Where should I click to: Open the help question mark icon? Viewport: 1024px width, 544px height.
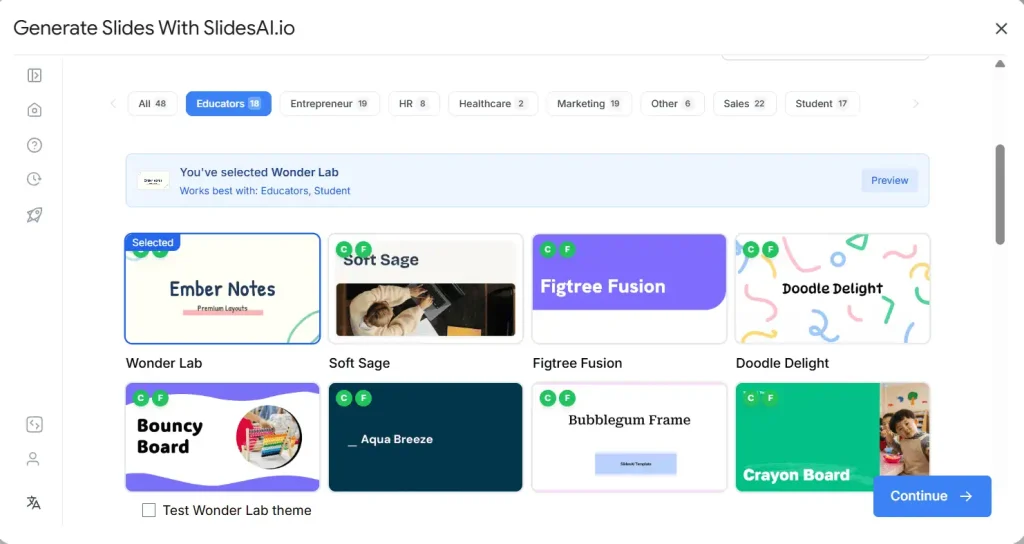coord(34,145)
